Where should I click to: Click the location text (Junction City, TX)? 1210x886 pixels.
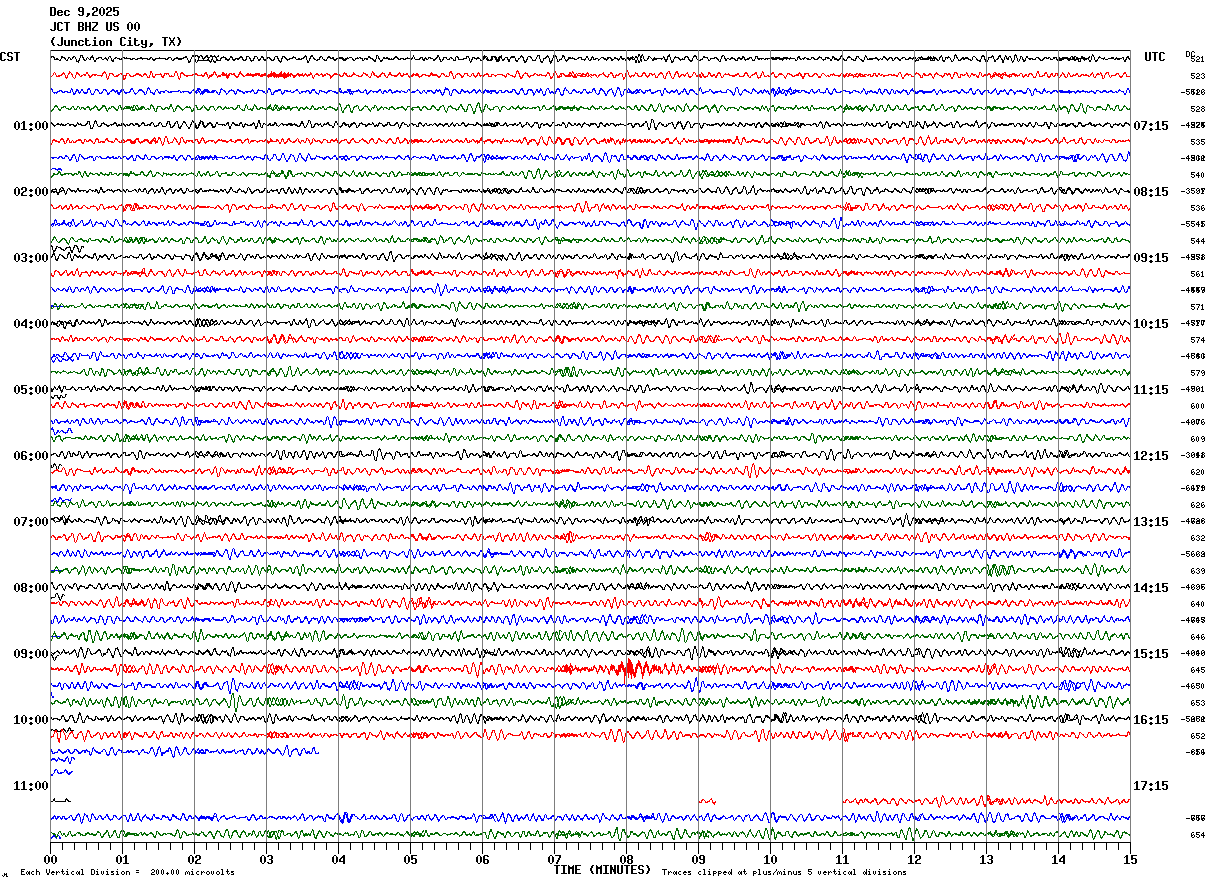point(116,42)
